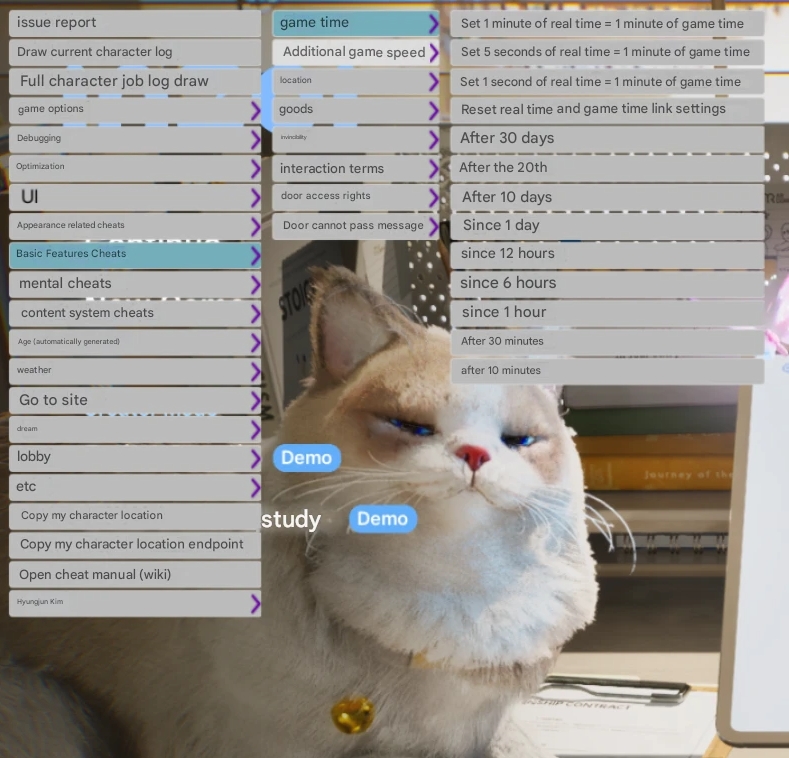This screenshot has height=758, width=789.
Task: Click the chevron icon on goods row
Action: pyautogui.click(x=433, y=110)
